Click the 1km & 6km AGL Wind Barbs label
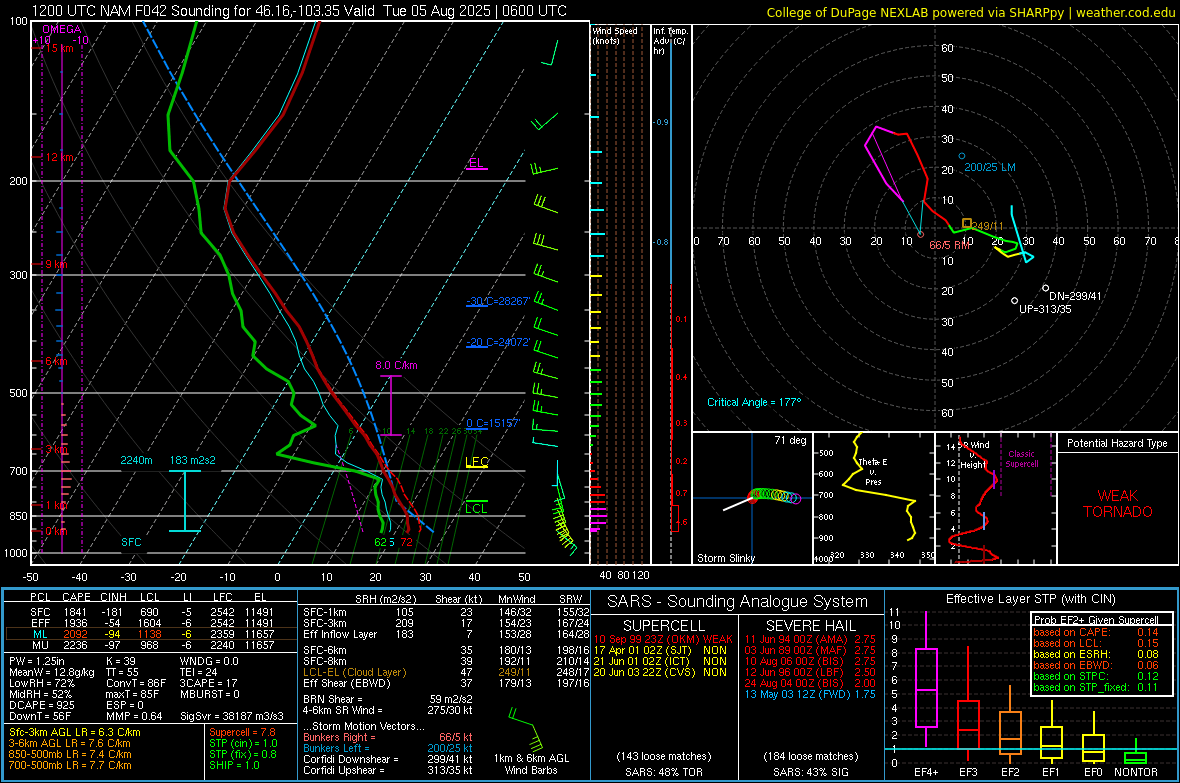 point(531,764)
